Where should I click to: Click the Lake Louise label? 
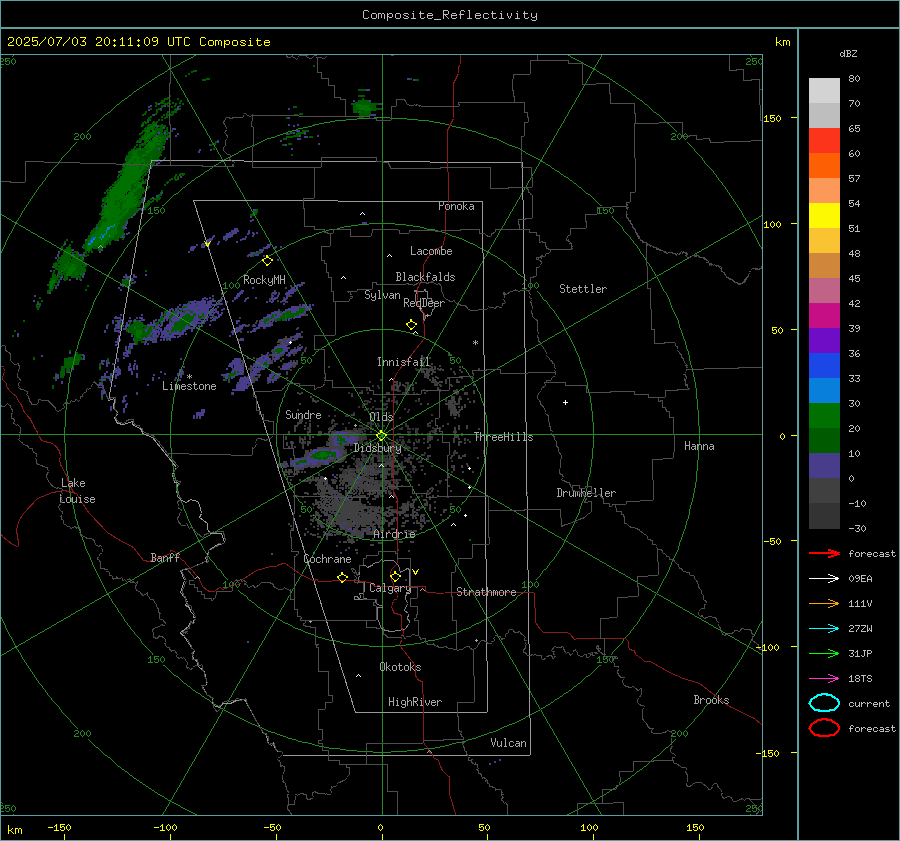77,491
